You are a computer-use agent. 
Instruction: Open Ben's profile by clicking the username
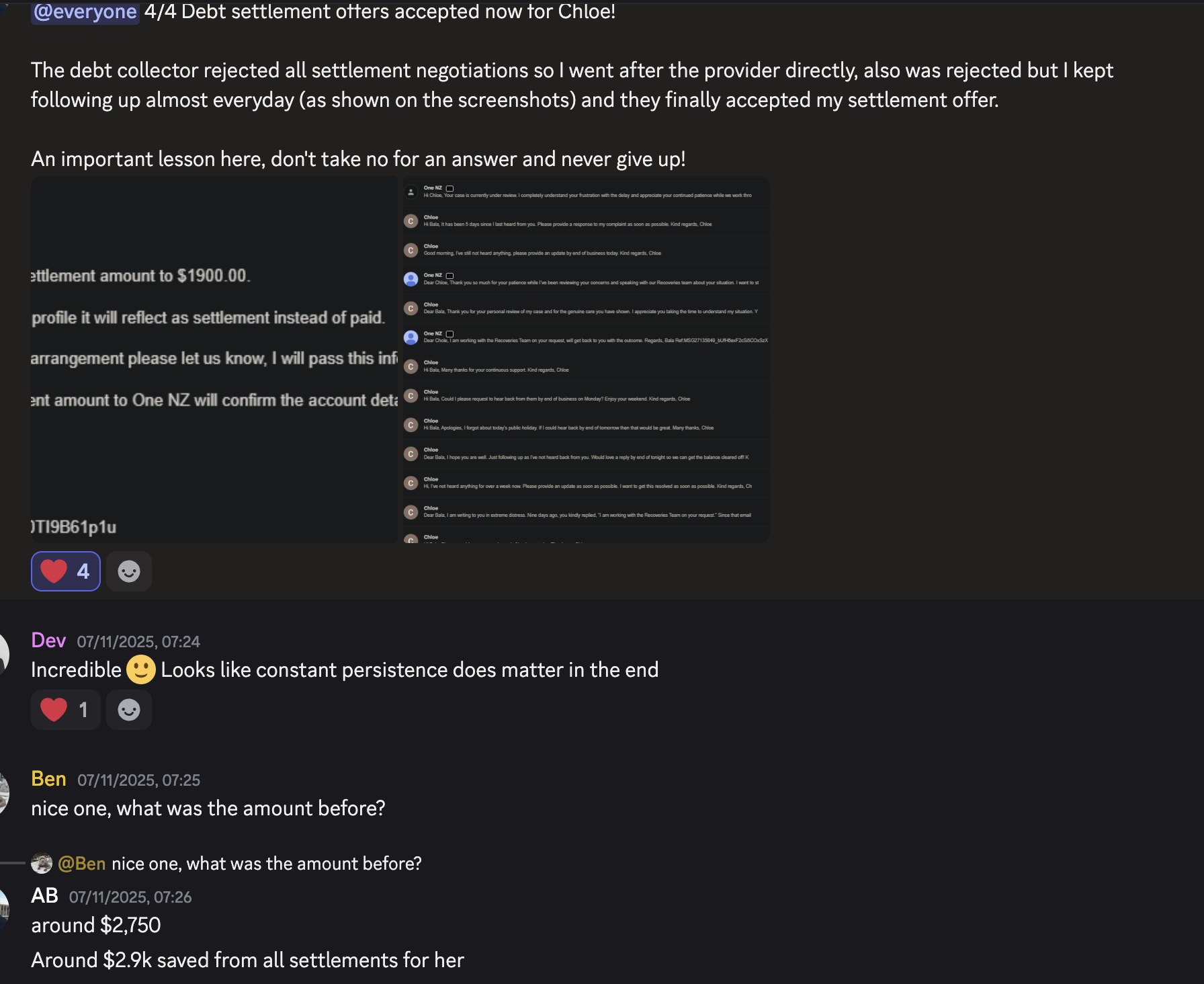47,779
